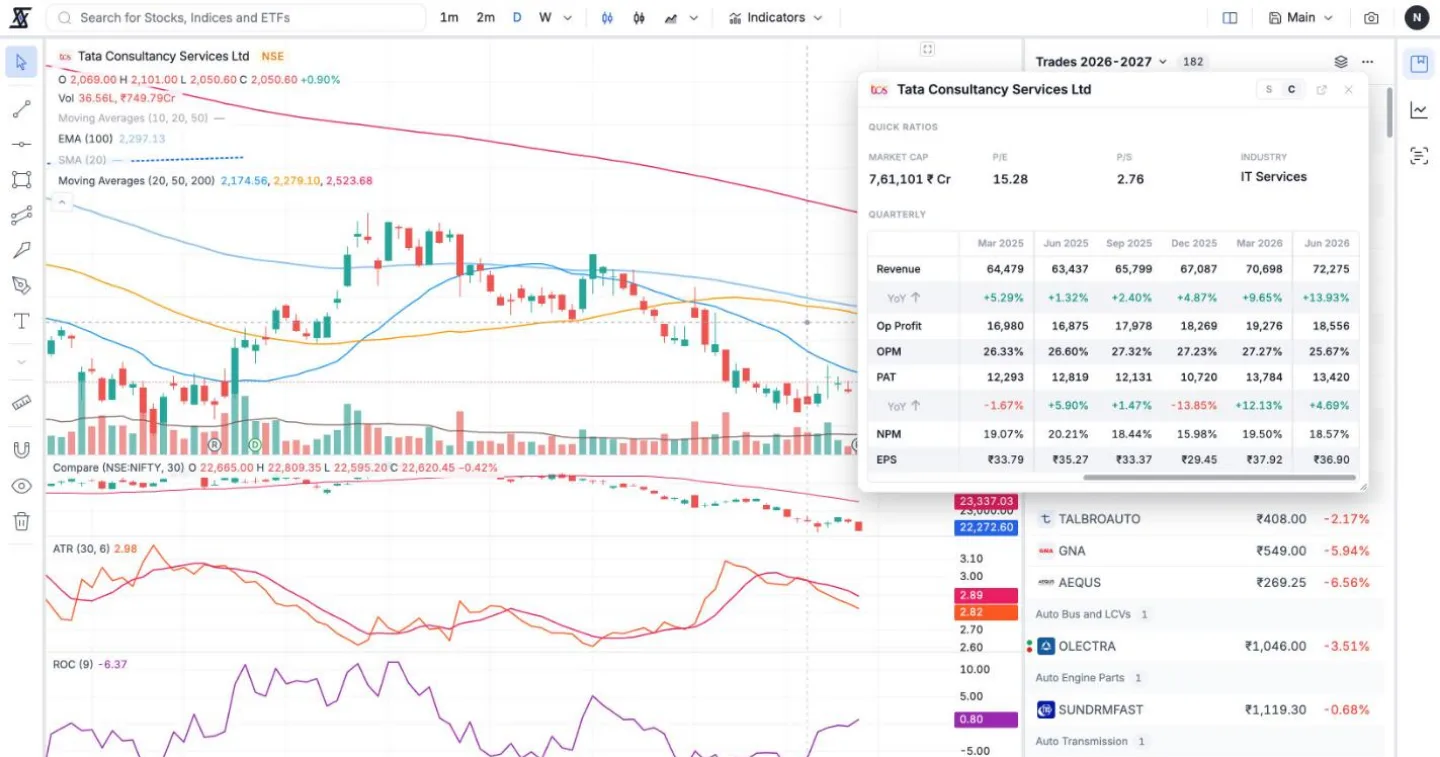
Task: Switch popup to C (consolidated) mode
Action: (x=1291, y=90)
